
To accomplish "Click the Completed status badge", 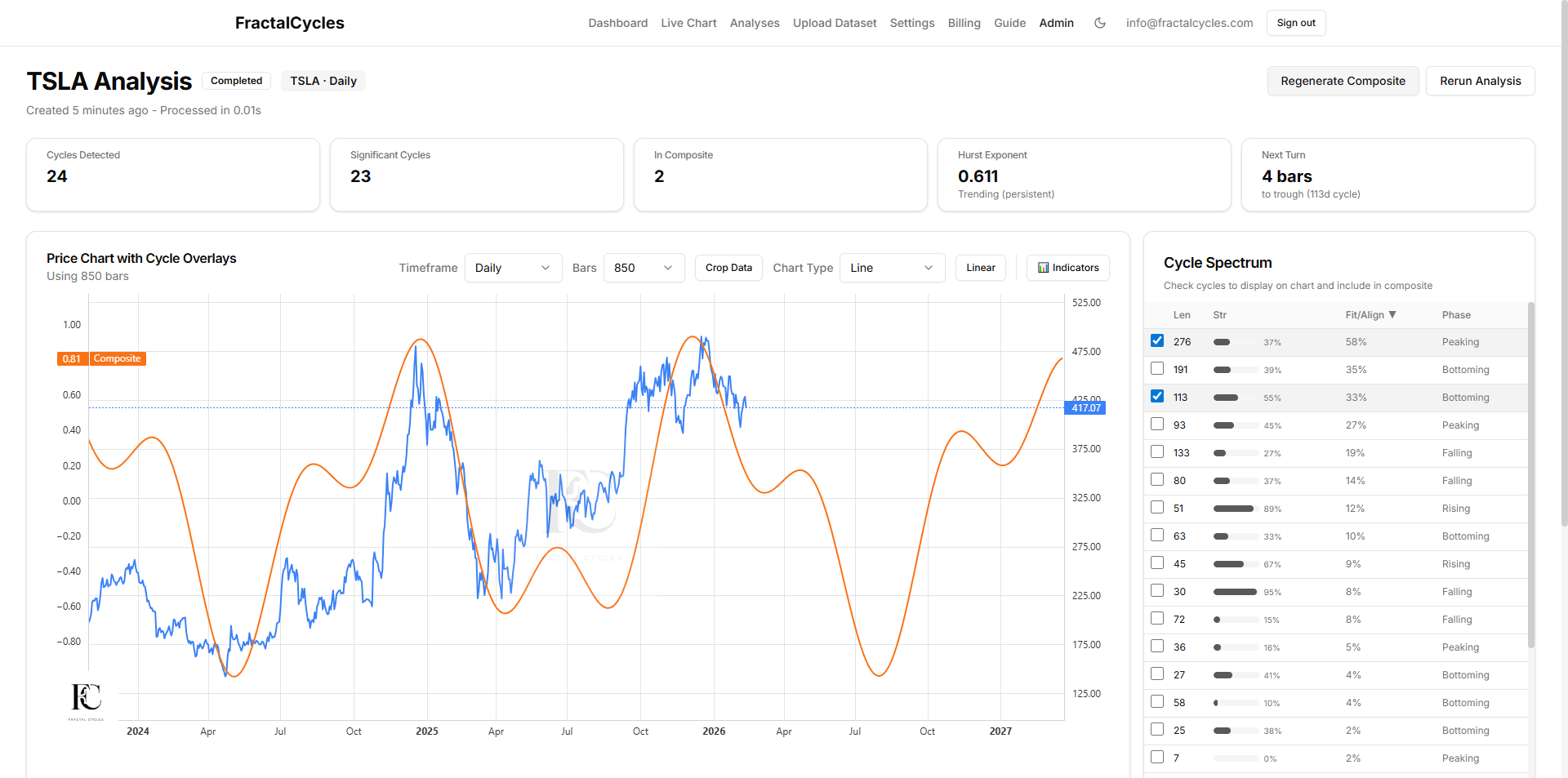I will (236, 81).
